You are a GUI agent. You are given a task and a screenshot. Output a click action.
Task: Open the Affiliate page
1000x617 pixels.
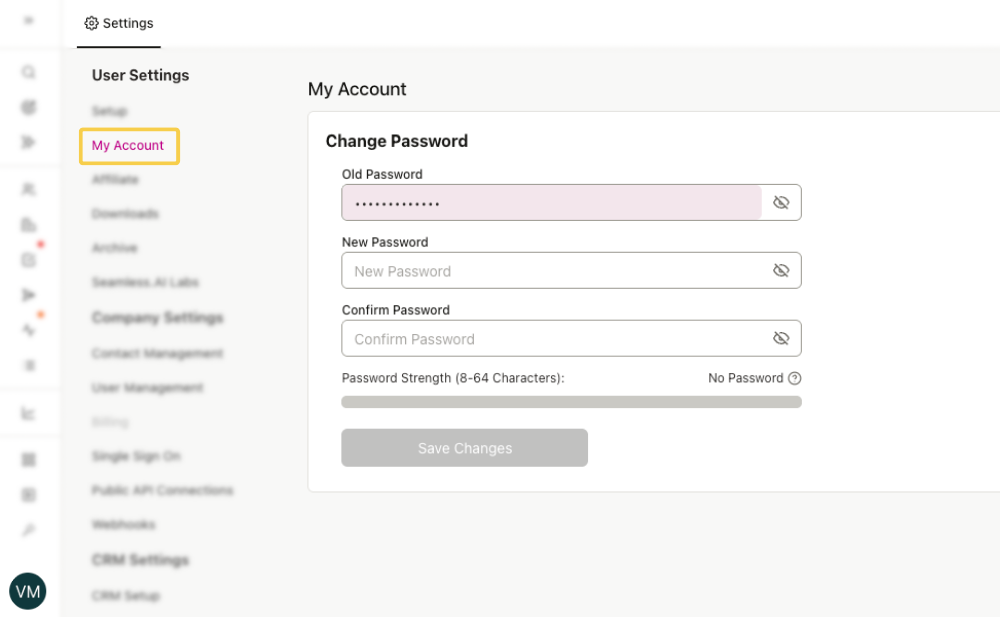click(114, 179)
